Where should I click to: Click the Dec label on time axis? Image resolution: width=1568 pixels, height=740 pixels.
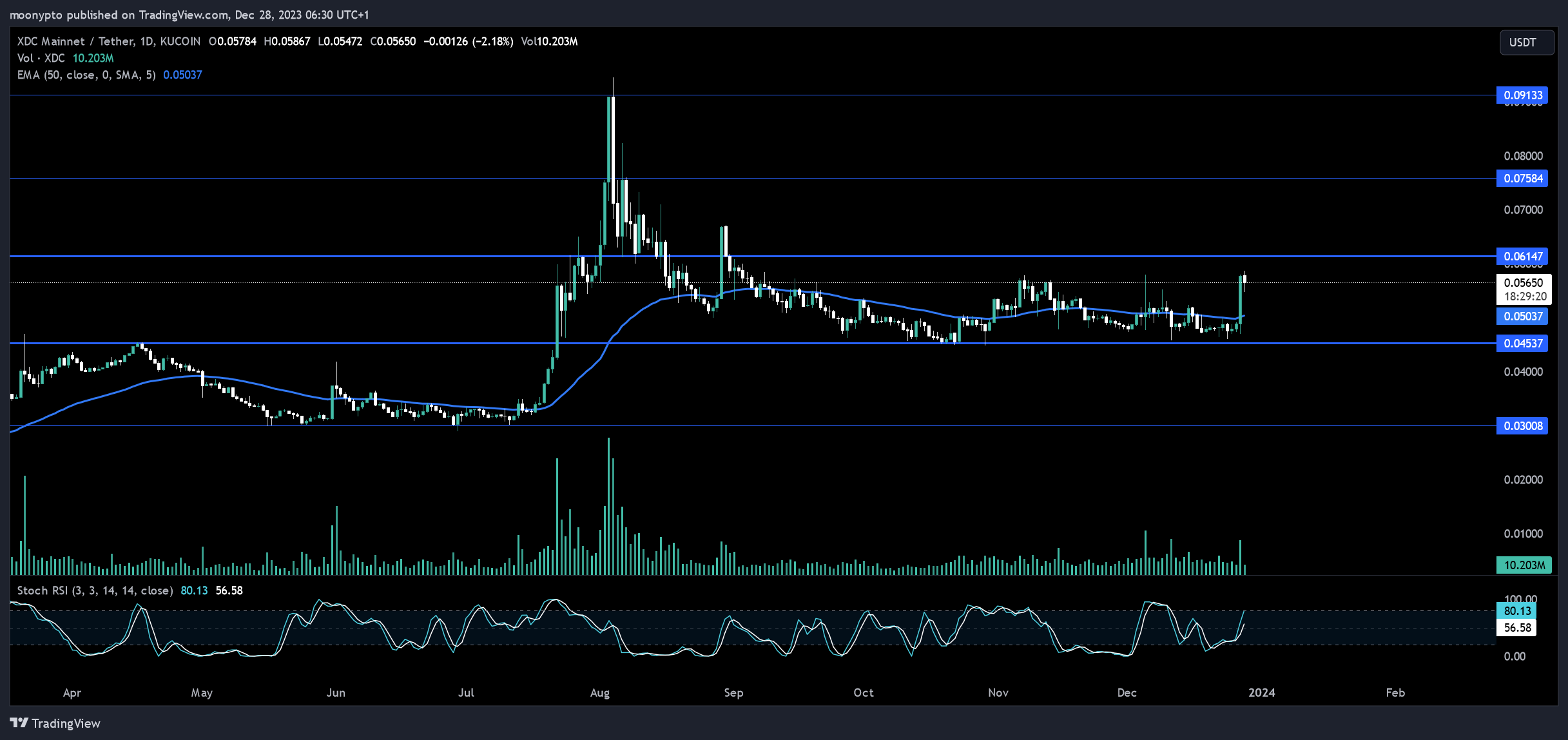[x=1127, y=693]
